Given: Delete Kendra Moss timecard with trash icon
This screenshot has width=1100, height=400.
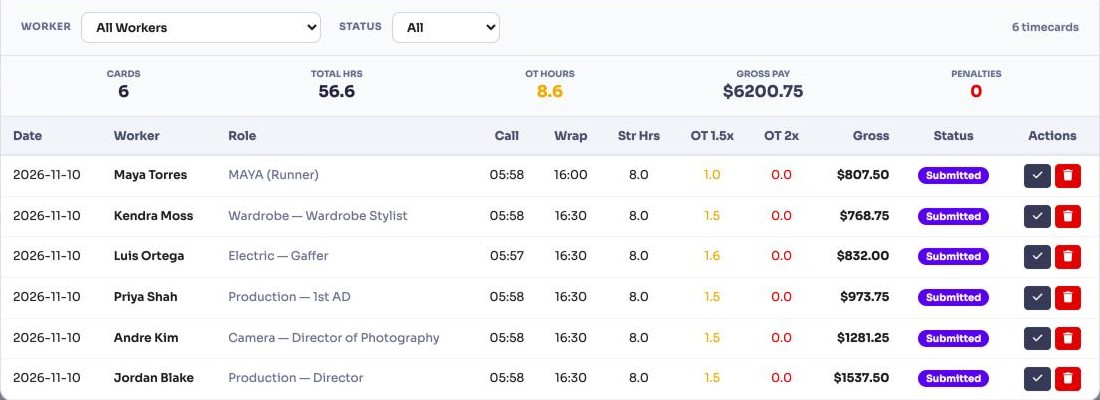Looking at the screenshot, I should tap(1068, 216).
